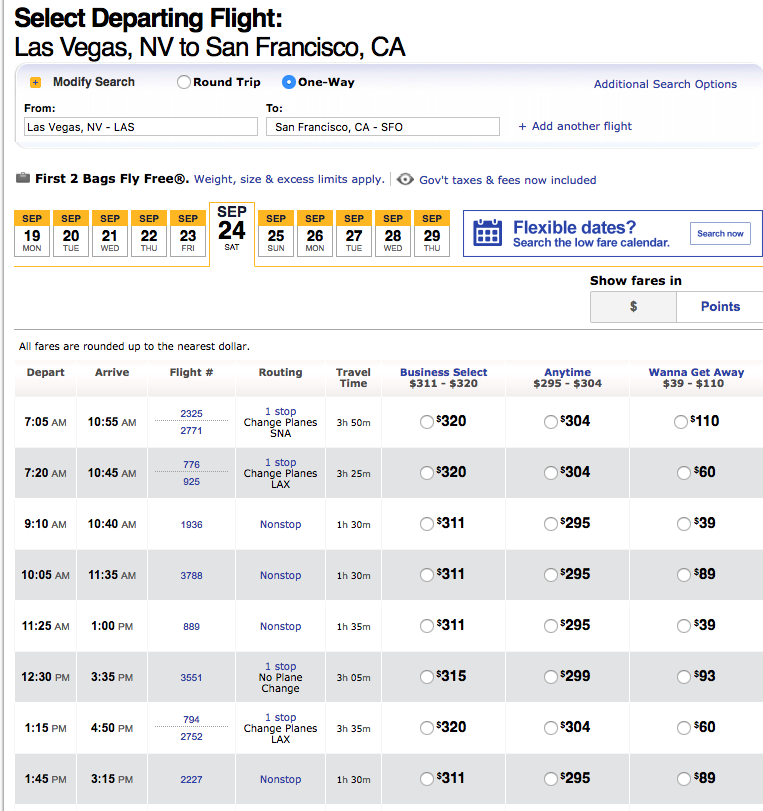Choose the $39 Wanna Get Away fare at 9:10 AM
Screen dimensions: 763x811
684,524
